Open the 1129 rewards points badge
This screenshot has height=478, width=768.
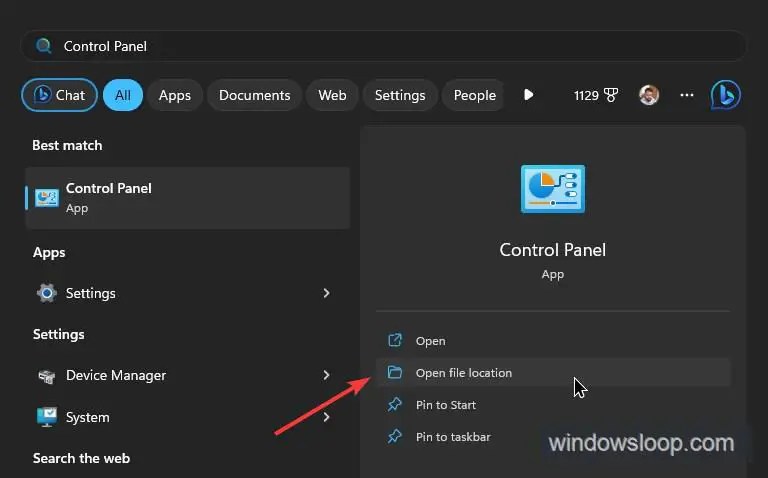pos(596,95)
